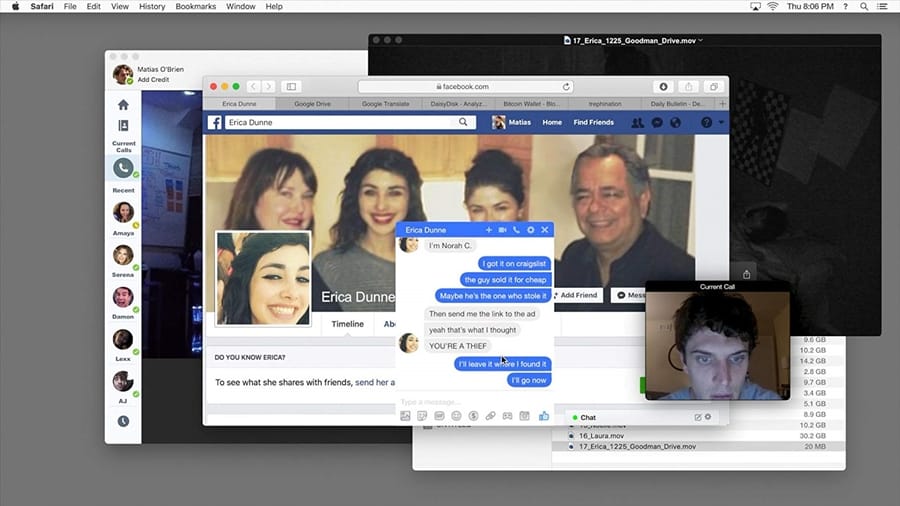
Task: Compose new message icon in Chat bar
Action: click(x=698, y=418)
